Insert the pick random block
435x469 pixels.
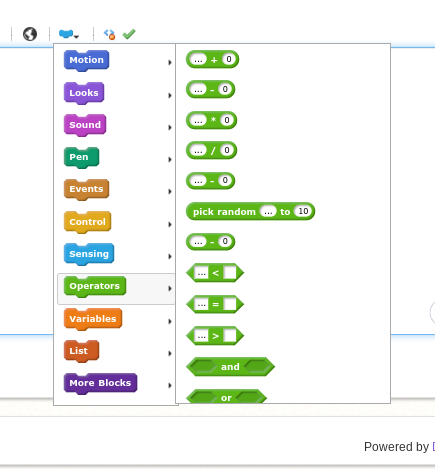(x=250, y=211)
